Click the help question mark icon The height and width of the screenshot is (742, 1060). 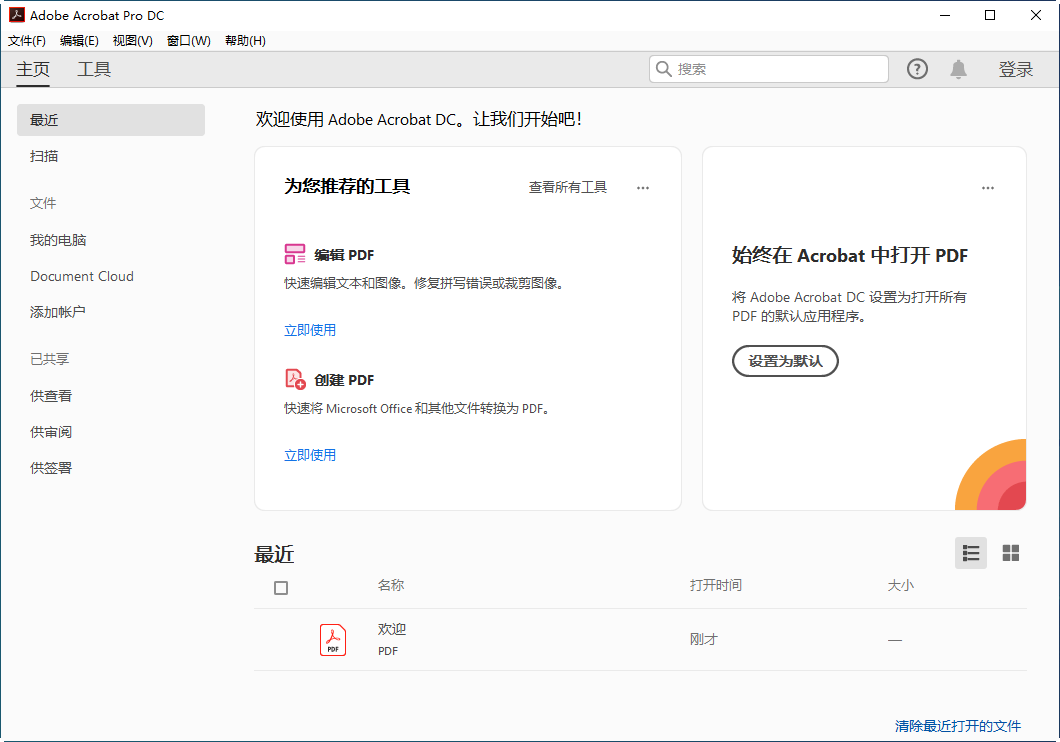coord(917,69)
